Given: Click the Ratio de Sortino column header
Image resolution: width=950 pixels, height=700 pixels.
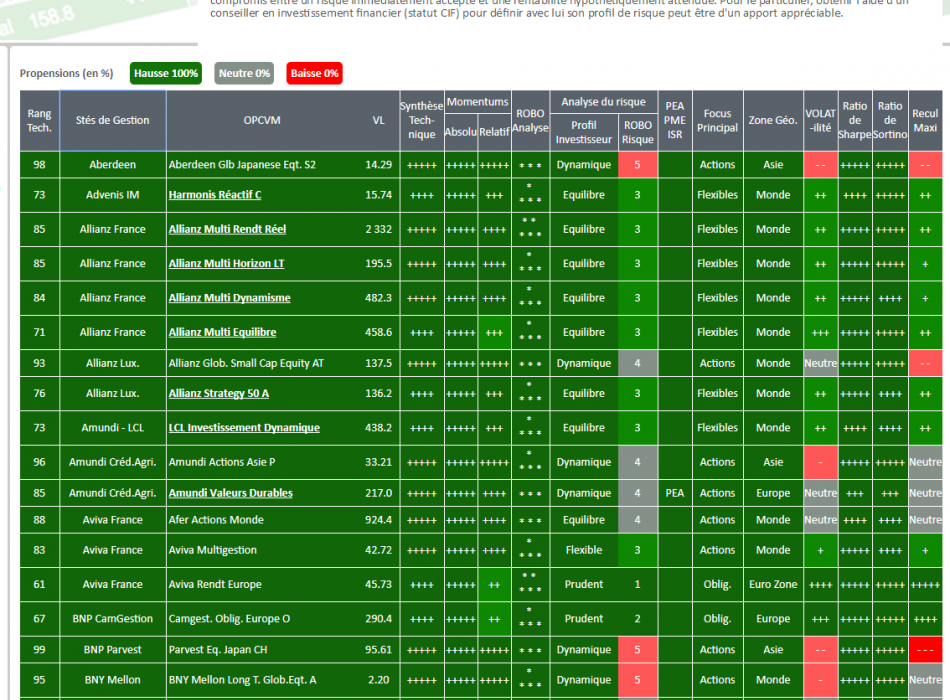Looking at the screenshot, I should click(890, 121).
